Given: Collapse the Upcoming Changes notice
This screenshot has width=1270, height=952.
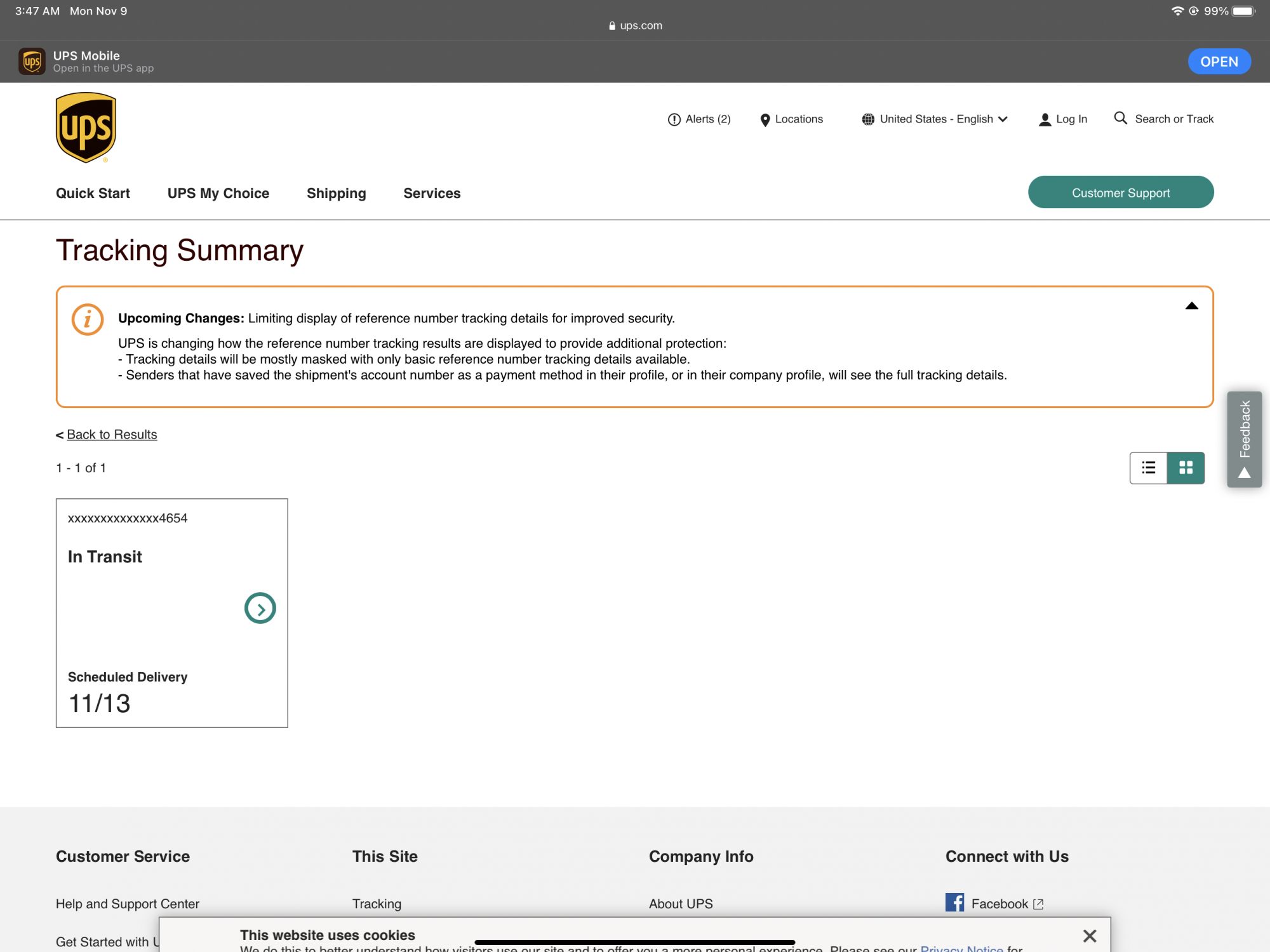Looking at the screenshot, I should pos(1191,307).
